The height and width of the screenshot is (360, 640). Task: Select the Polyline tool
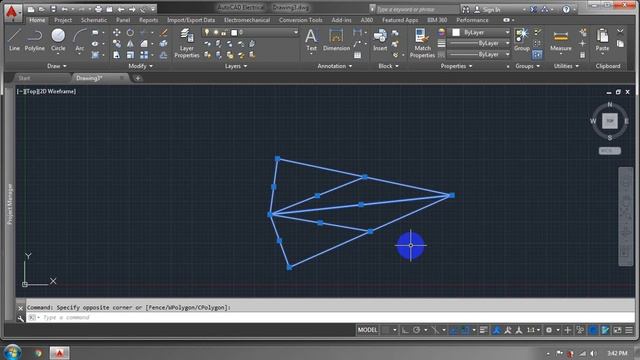coord(34,40)
